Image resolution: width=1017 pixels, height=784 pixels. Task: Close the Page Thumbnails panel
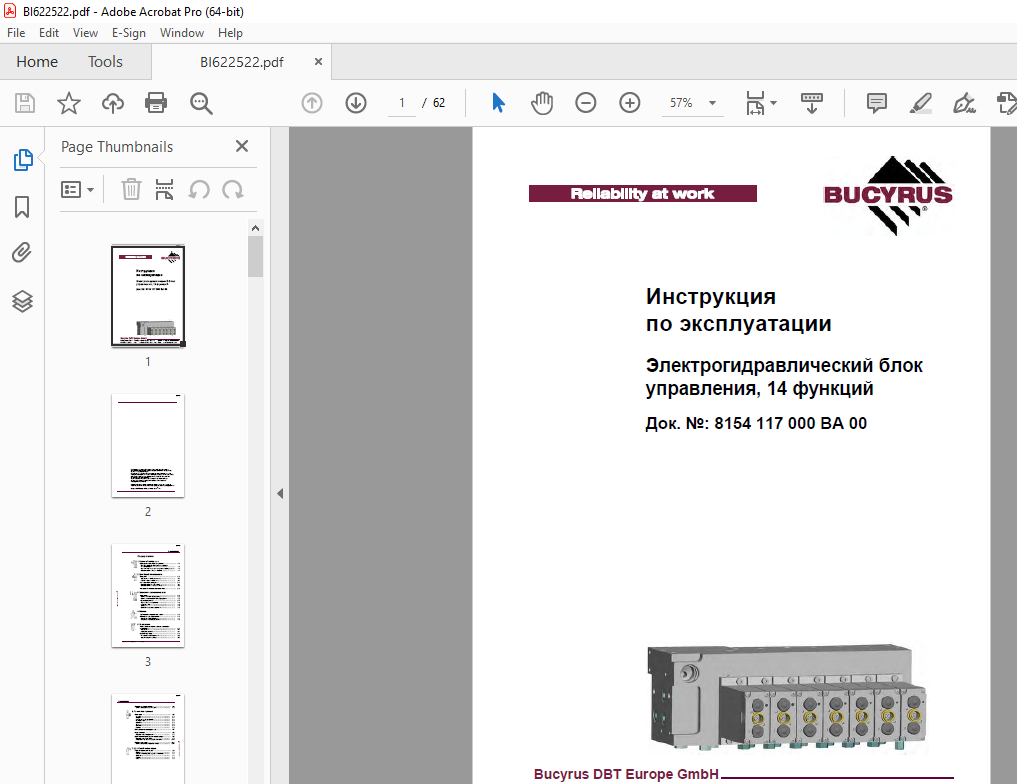coord(242,146)
